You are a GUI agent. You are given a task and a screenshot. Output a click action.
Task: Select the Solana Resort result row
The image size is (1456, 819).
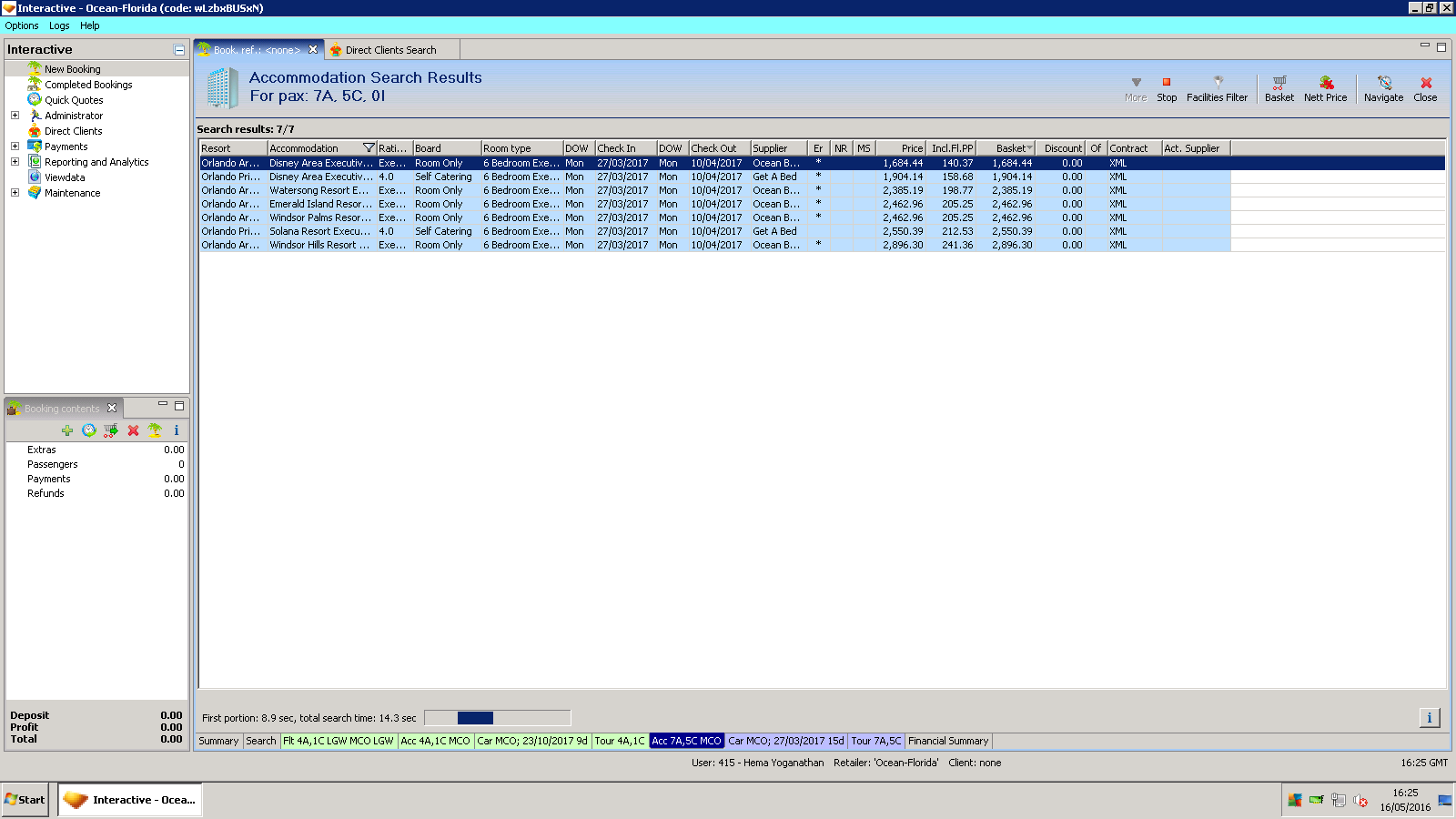point(318,231)
